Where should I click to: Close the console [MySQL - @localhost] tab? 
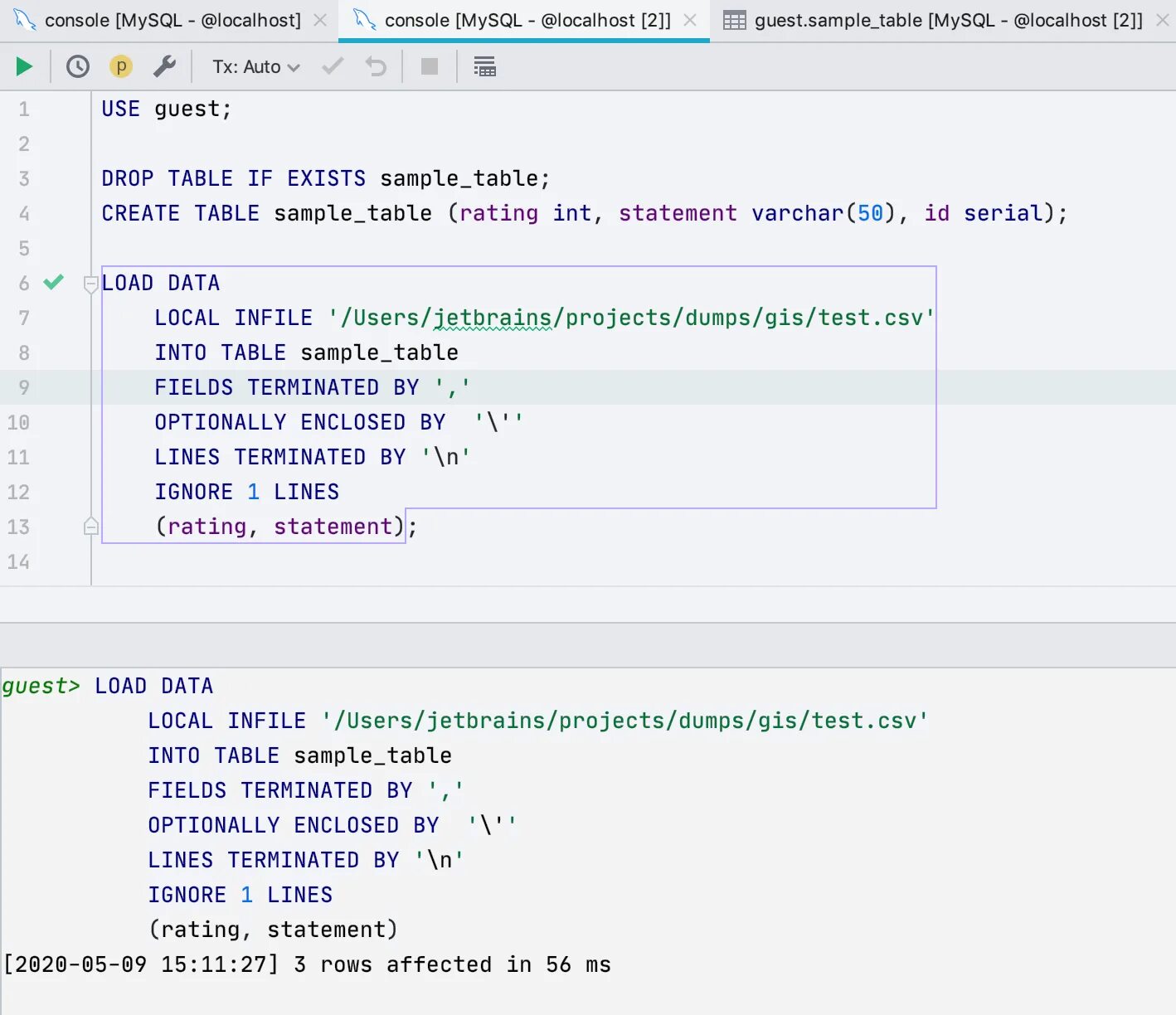320,20
